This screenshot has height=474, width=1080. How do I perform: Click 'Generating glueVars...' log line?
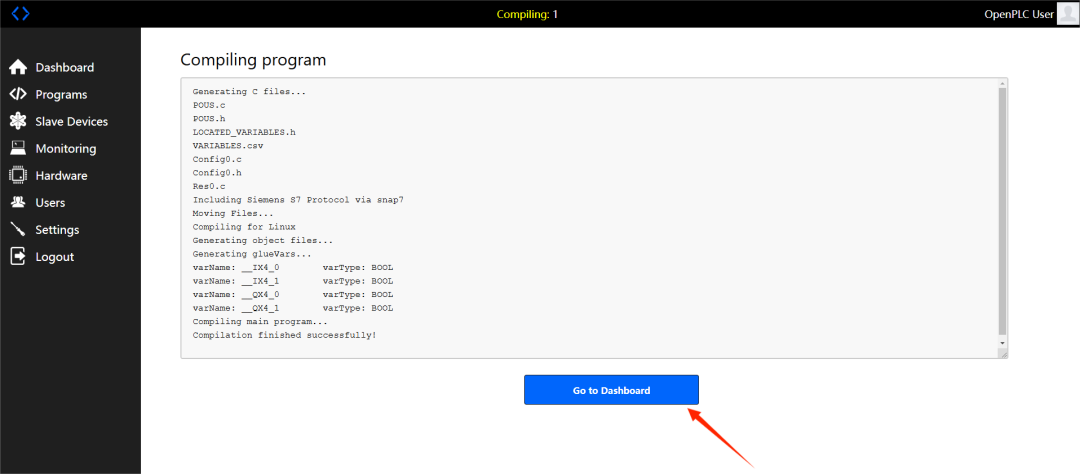coord(252,254)
